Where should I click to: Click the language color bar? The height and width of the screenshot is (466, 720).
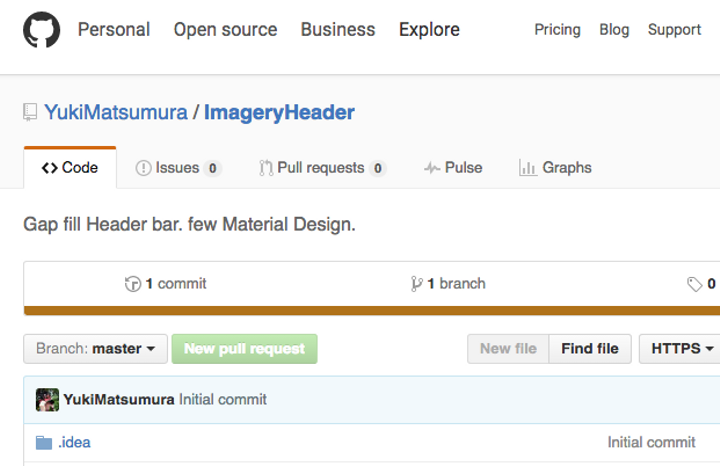[x=371, y=311]
